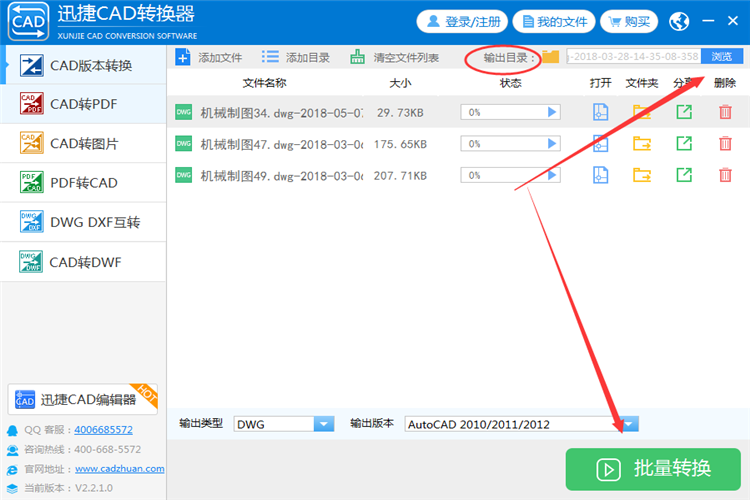Select the 机械制图47.dwg file name
750x500 pixels.
(281, 144)
